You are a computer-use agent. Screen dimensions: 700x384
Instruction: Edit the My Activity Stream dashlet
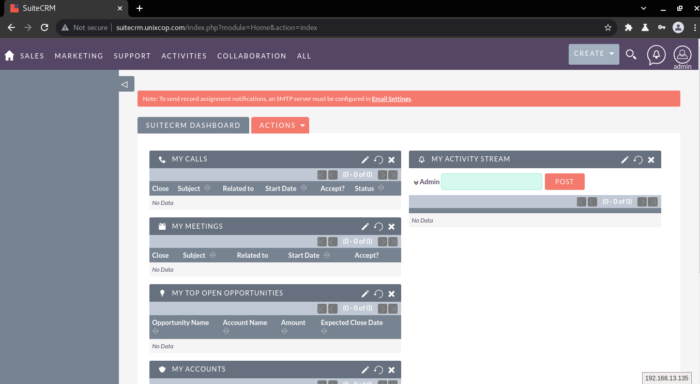coord(625,160)
